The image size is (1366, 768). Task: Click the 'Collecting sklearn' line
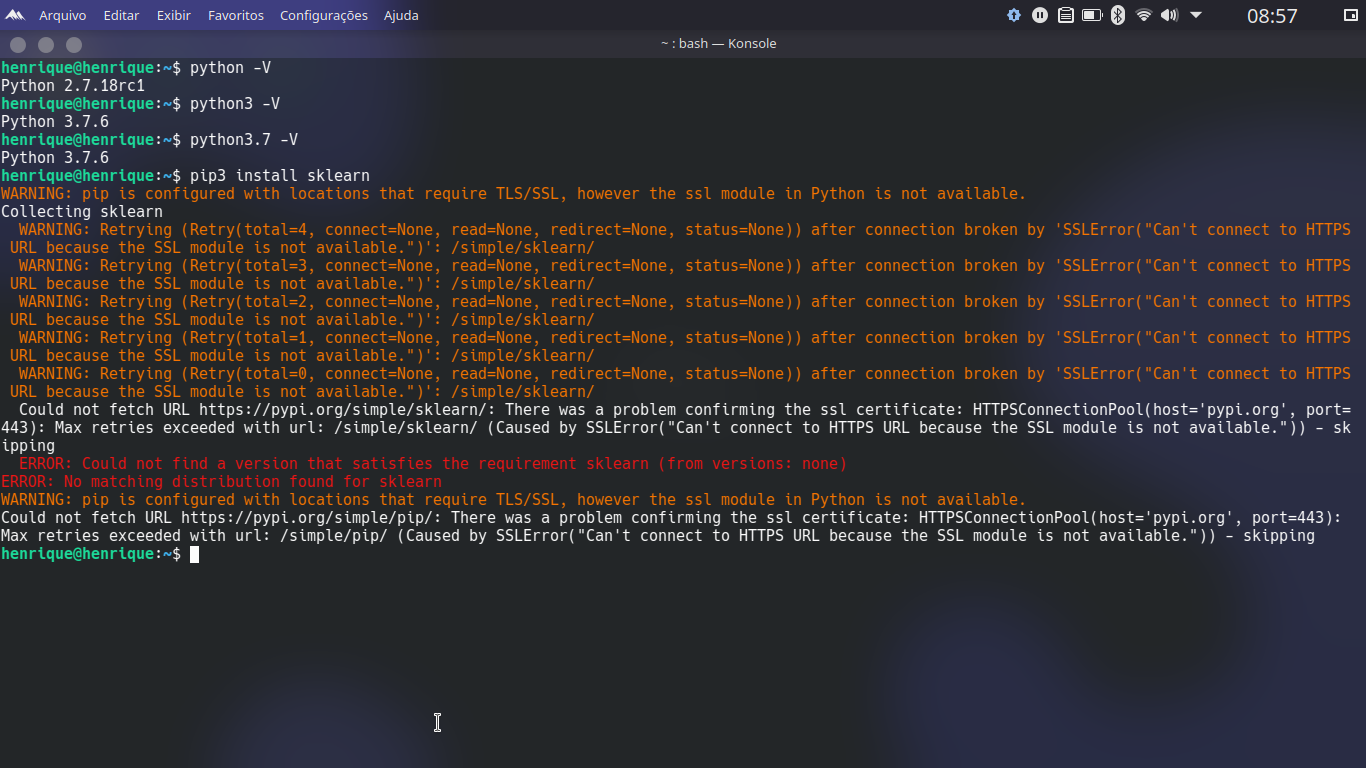point(82,212)
